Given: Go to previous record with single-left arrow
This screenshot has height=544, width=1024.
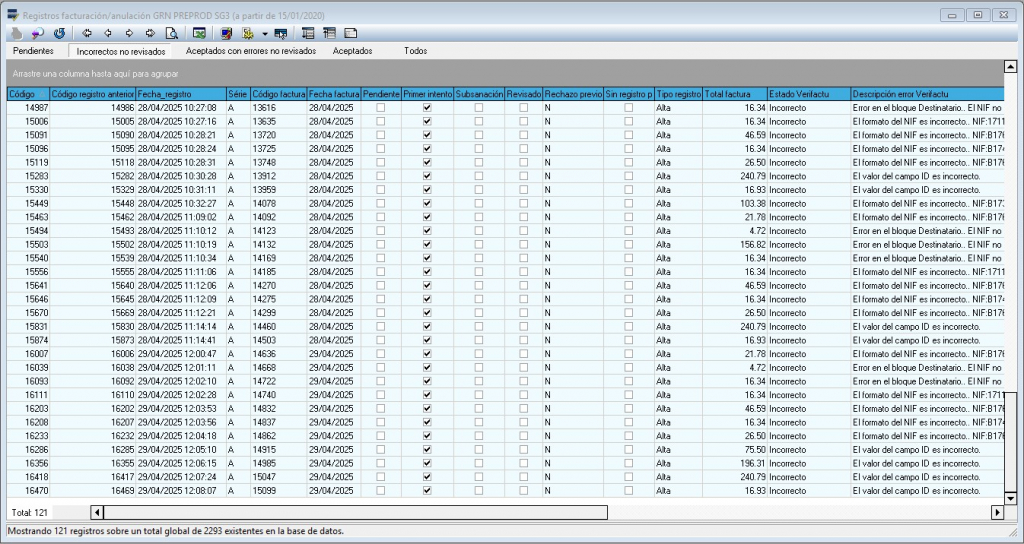Looking at the screenshot, I should (x=108, y=33).
